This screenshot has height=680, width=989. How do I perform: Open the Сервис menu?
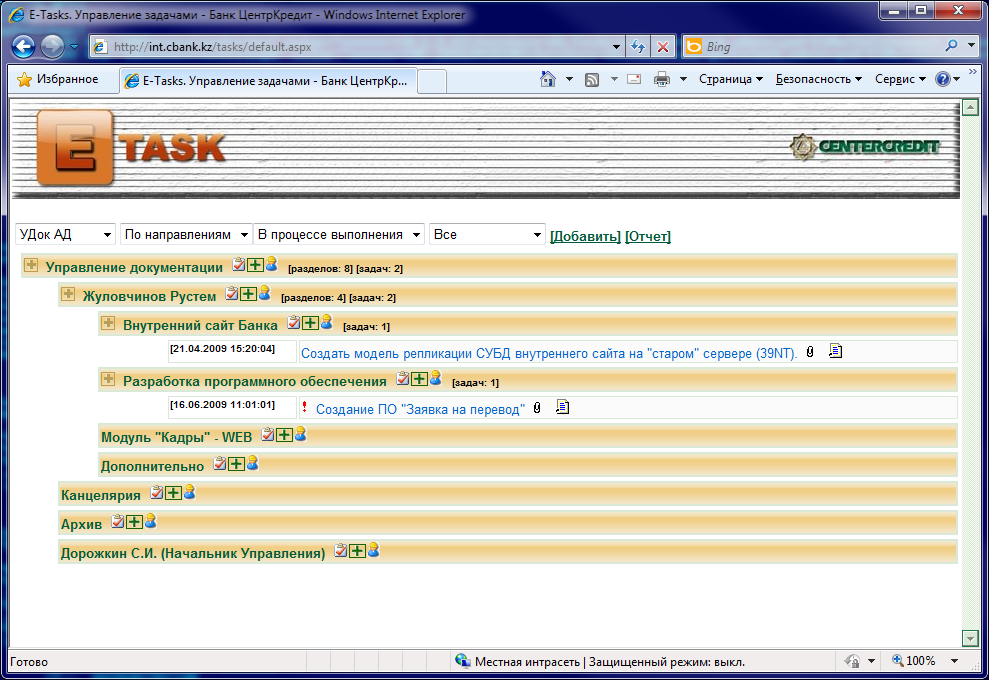pos(900,79)
